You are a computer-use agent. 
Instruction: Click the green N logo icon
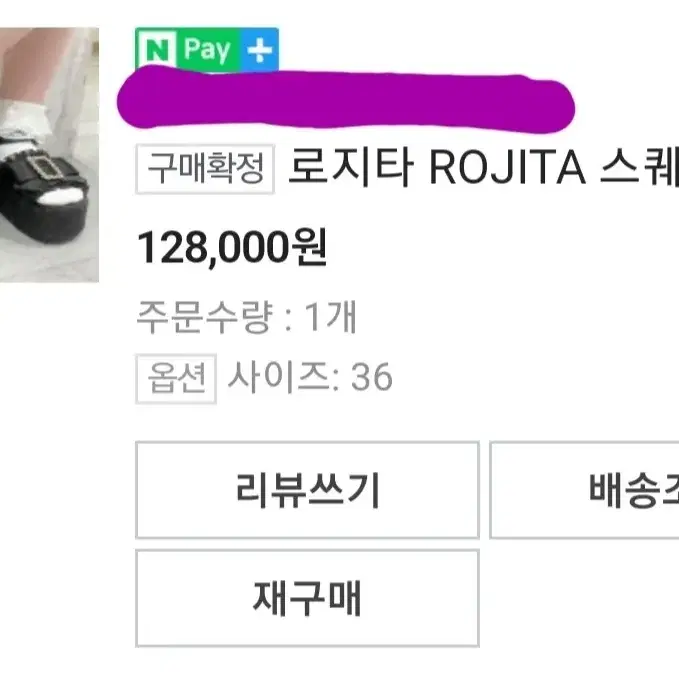click(x=156, y=50)
